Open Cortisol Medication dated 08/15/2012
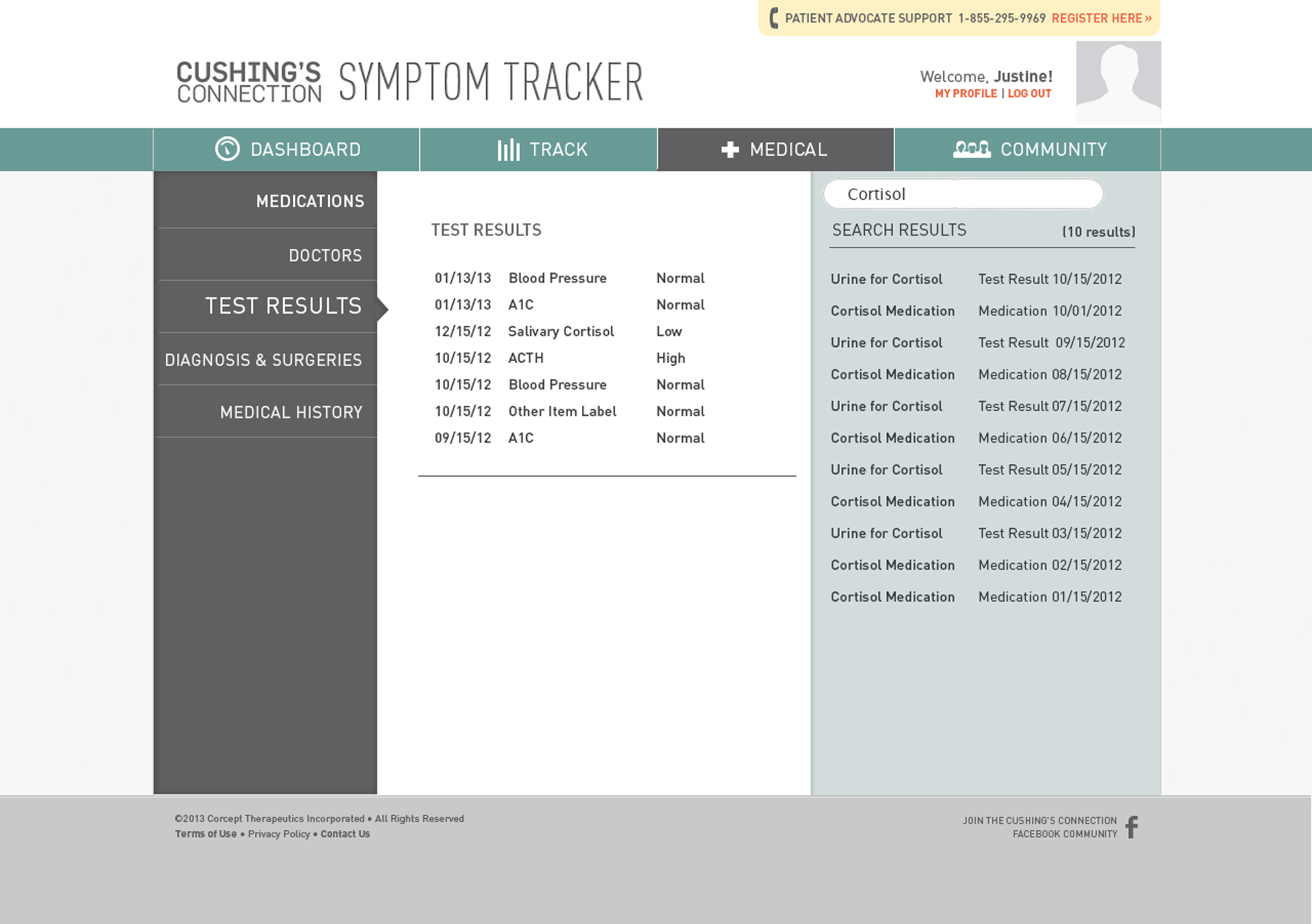The height and width of the screenshot is (924, 1312). pyautogui.click(x=976, y=375)
